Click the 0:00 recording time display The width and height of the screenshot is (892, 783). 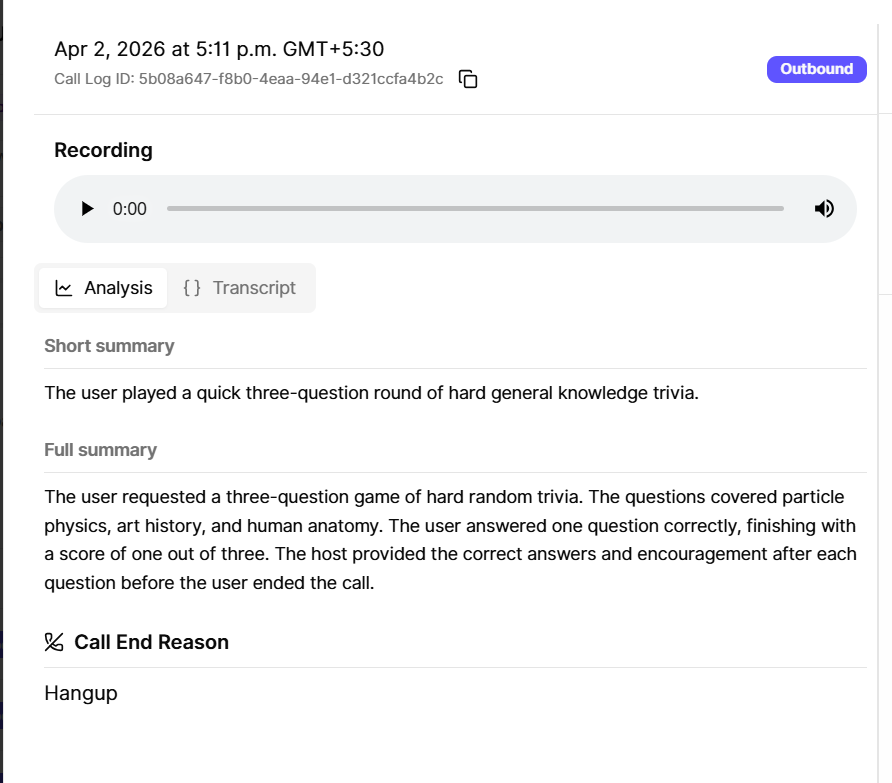(130, 209)
